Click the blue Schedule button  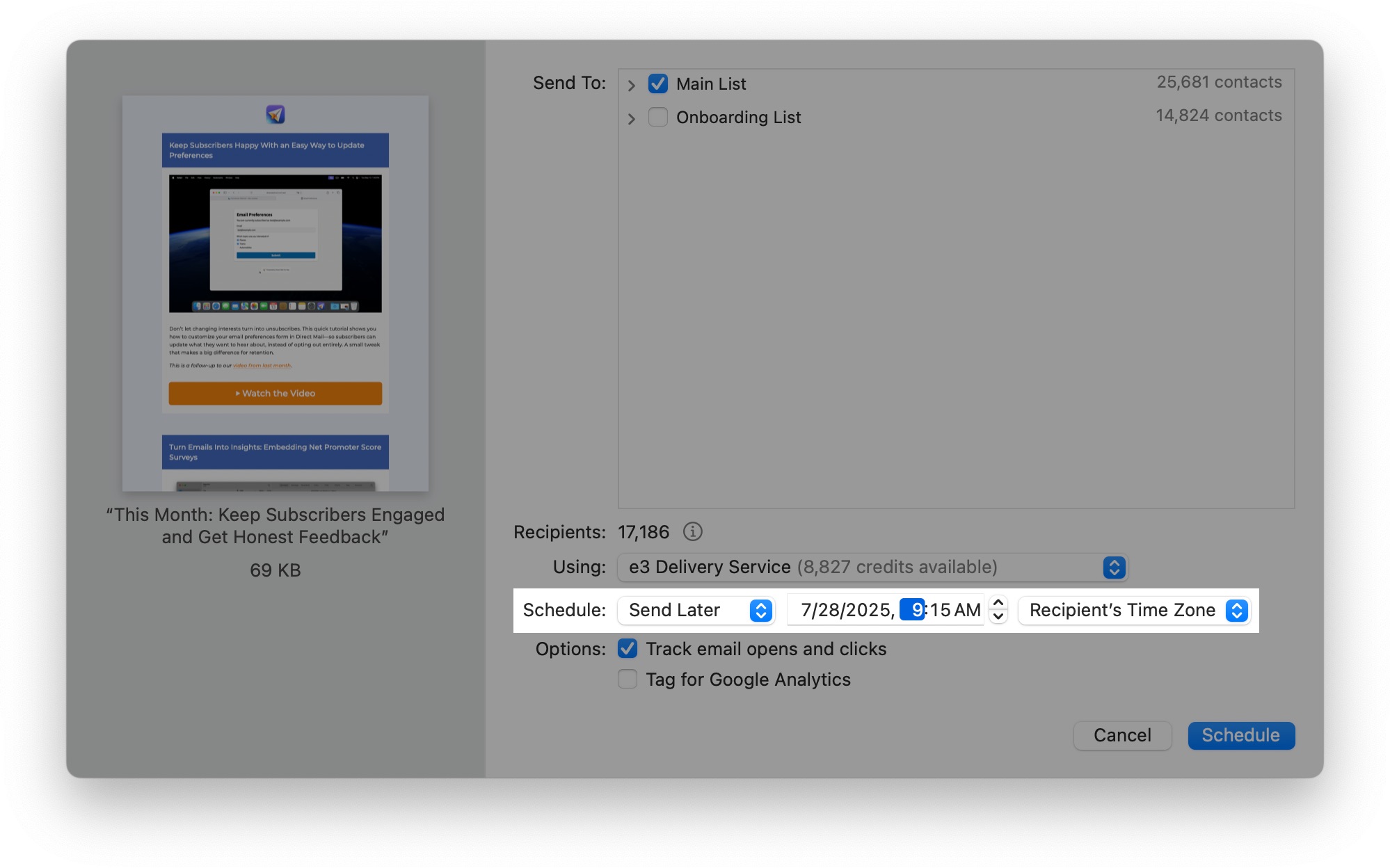tap(1241, 735)
